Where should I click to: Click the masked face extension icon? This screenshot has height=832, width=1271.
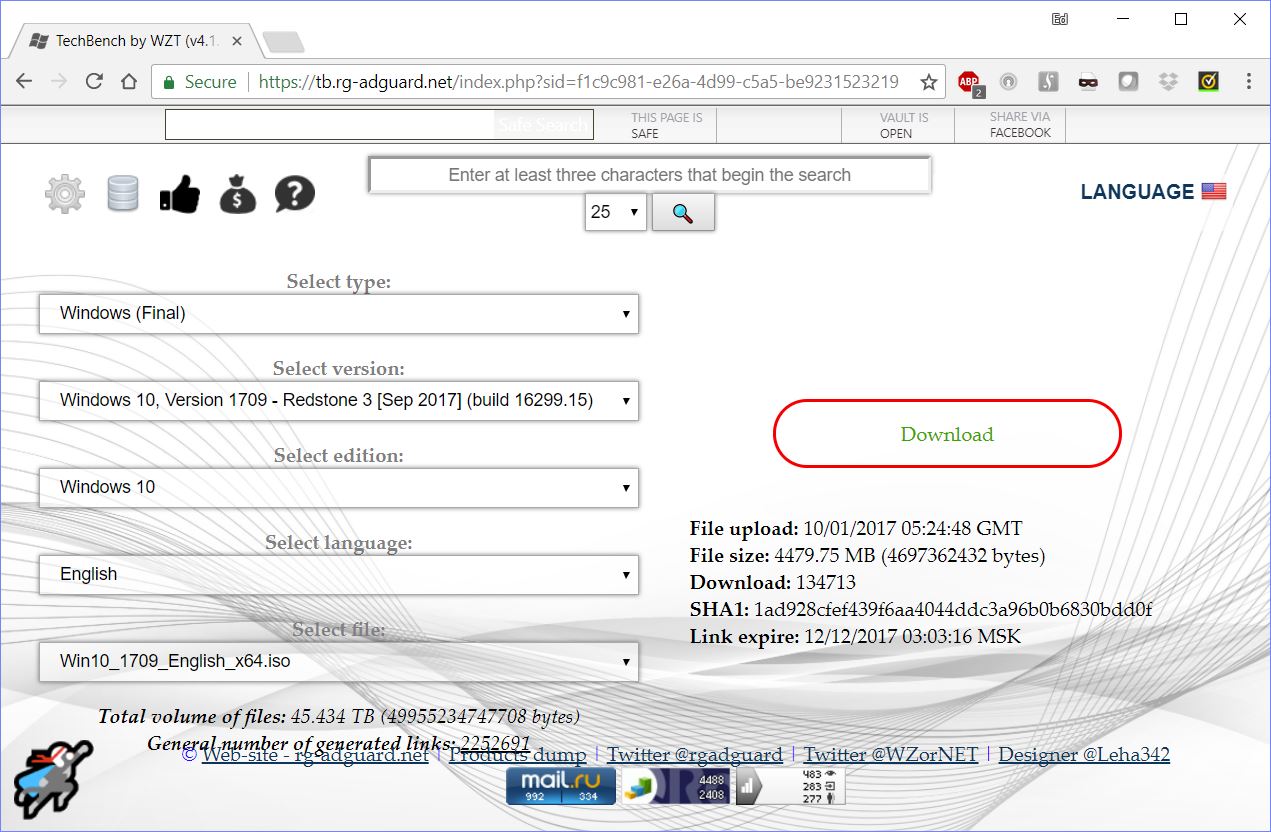[x=1088, y=82]
